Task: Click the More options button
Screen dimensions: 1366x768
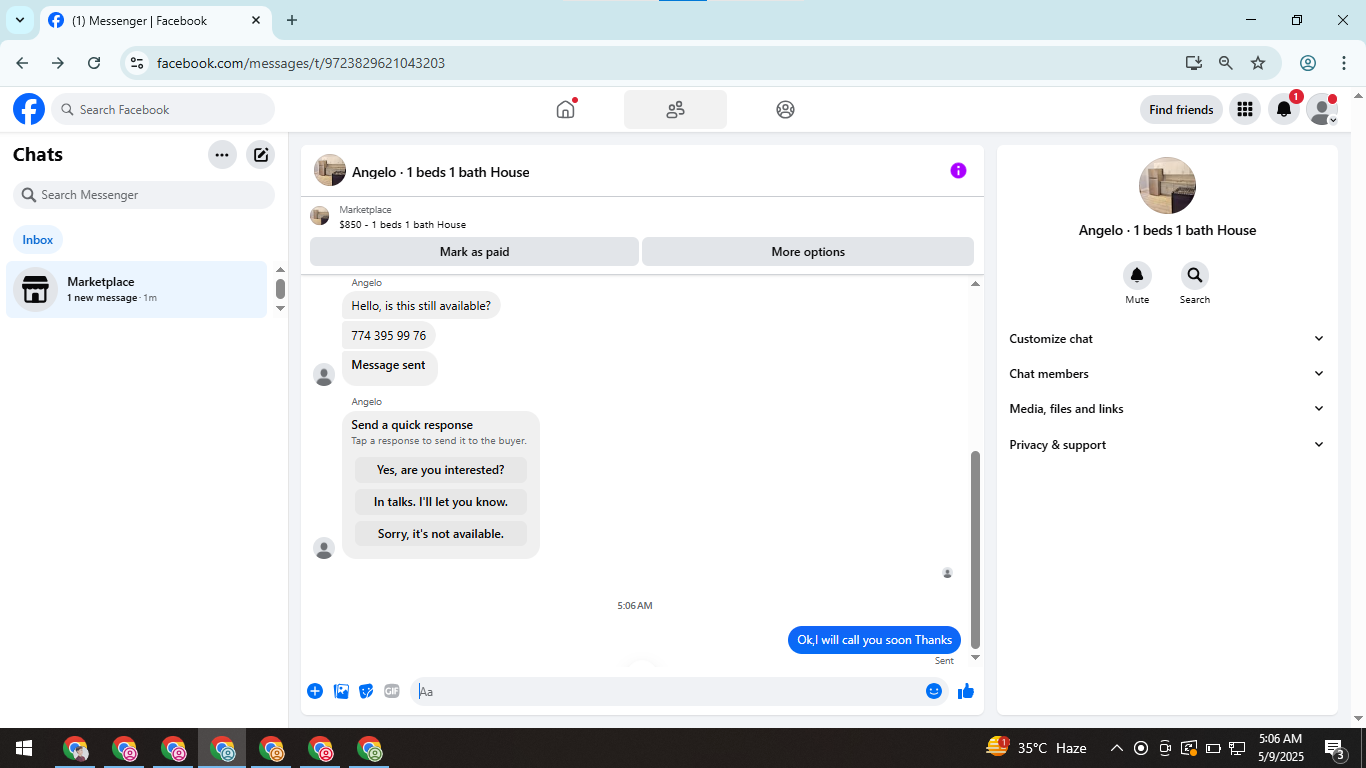Action: [x=808, y=252]
